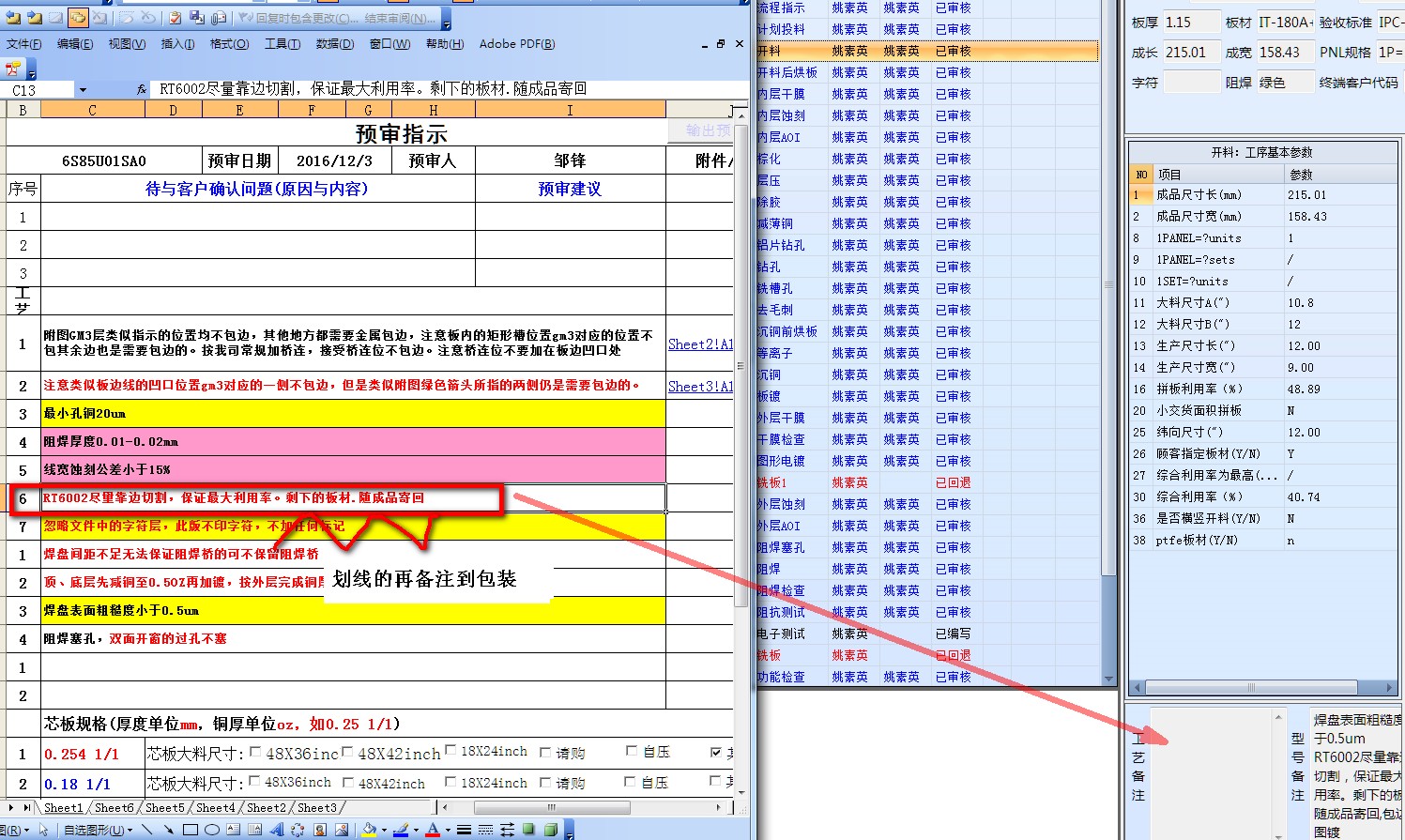Open the 文件(F) menu
This screenshot has height=840, width=1405.
point(23,44)
